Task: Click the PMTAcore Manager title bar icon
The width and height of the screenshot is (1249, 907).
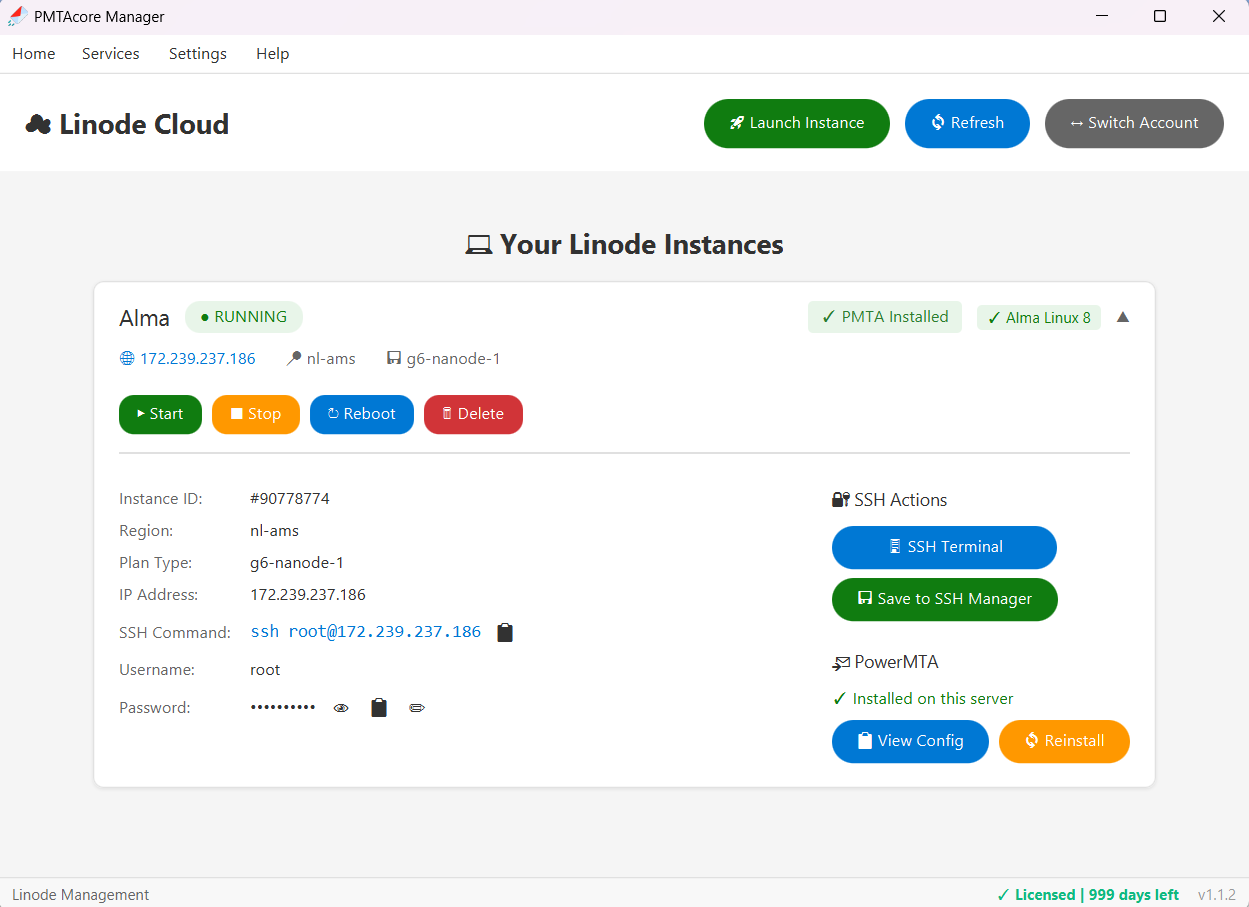Action: point(16,16)
